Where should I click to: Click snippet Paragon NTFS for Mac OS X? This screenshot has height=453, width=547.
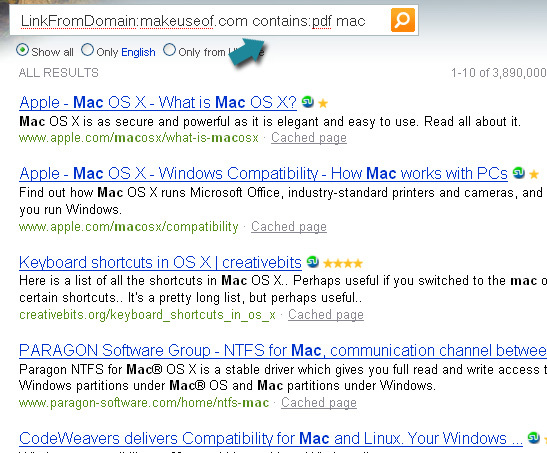(283, 377)
